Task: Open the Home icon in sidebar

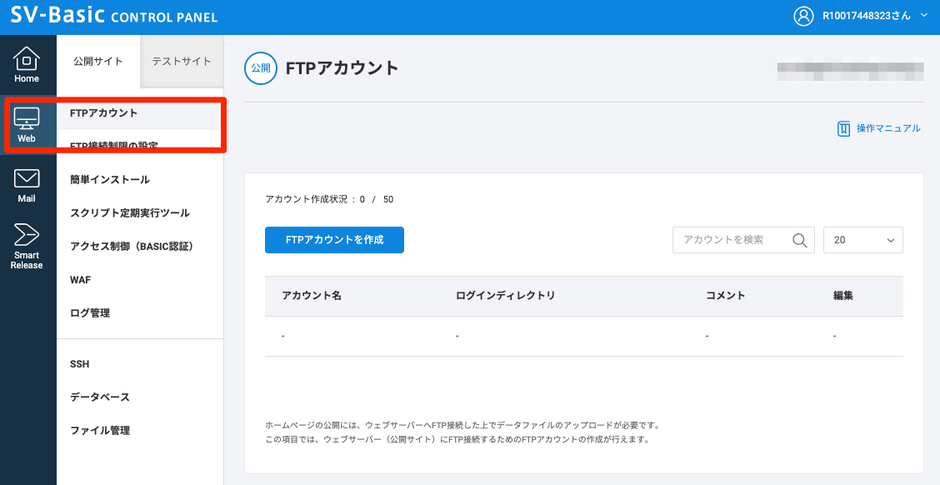Action: 27,60
